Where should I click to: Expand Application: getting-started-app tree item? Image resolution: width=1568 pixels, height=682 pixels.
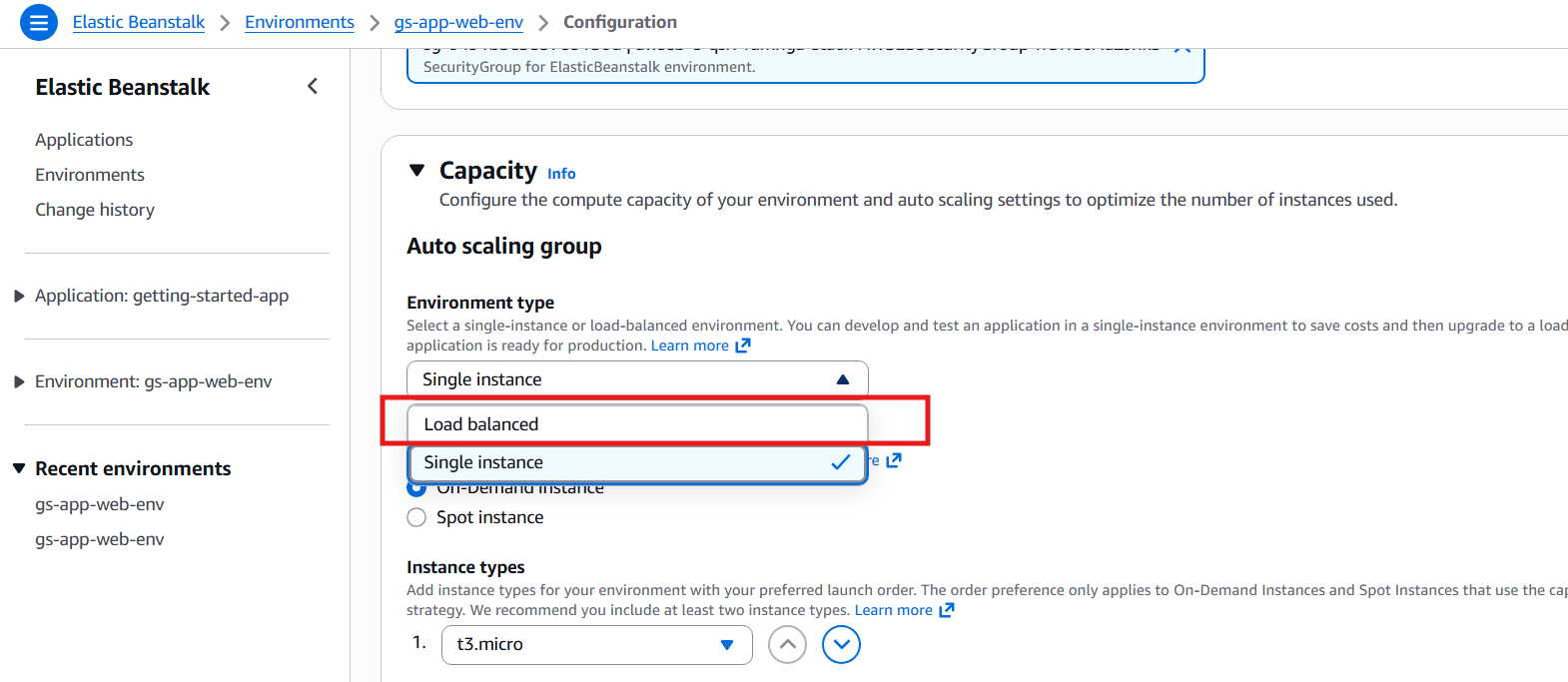[x=19, y=296]
